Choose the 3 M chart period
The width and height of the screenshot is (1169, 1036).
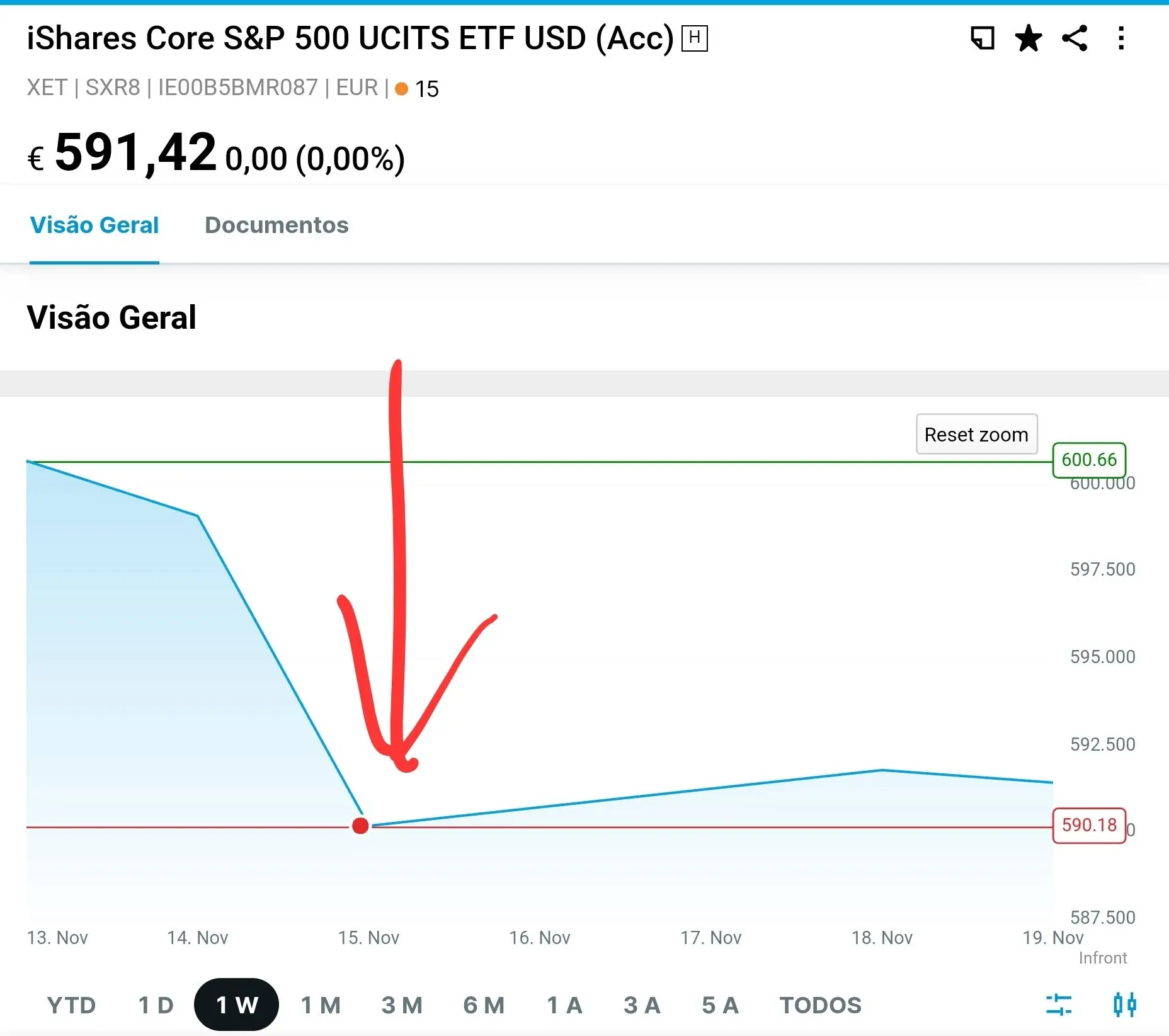tap(402, 1005)
